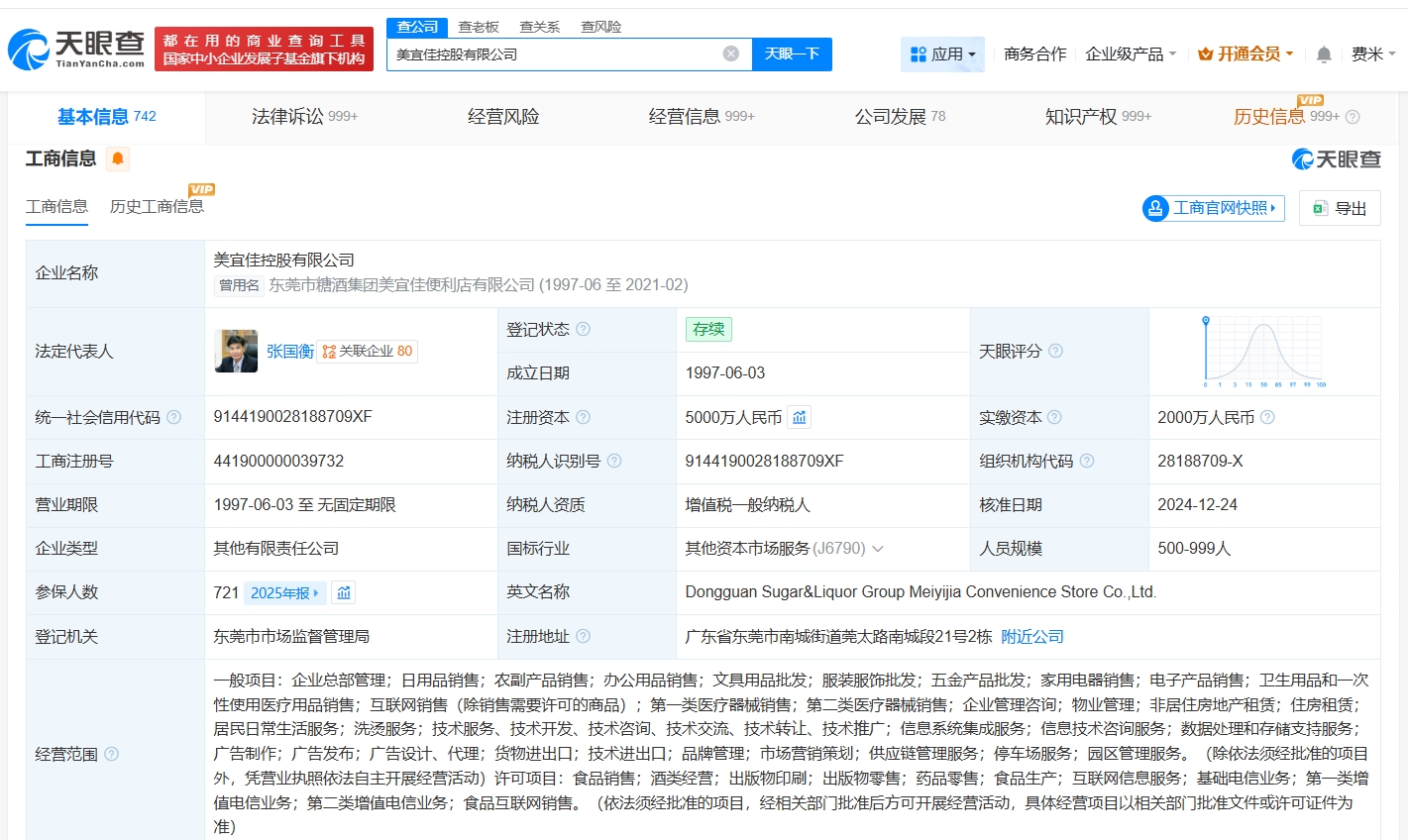Click help icon next to 统一社会信用代码

tap(174, 417)
